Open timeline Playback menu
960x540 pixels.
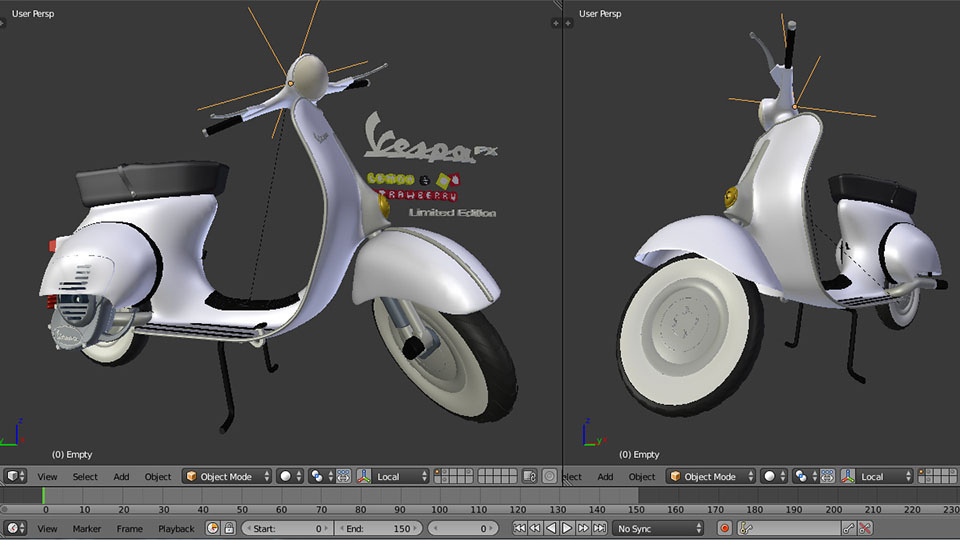tap(176, 529)
